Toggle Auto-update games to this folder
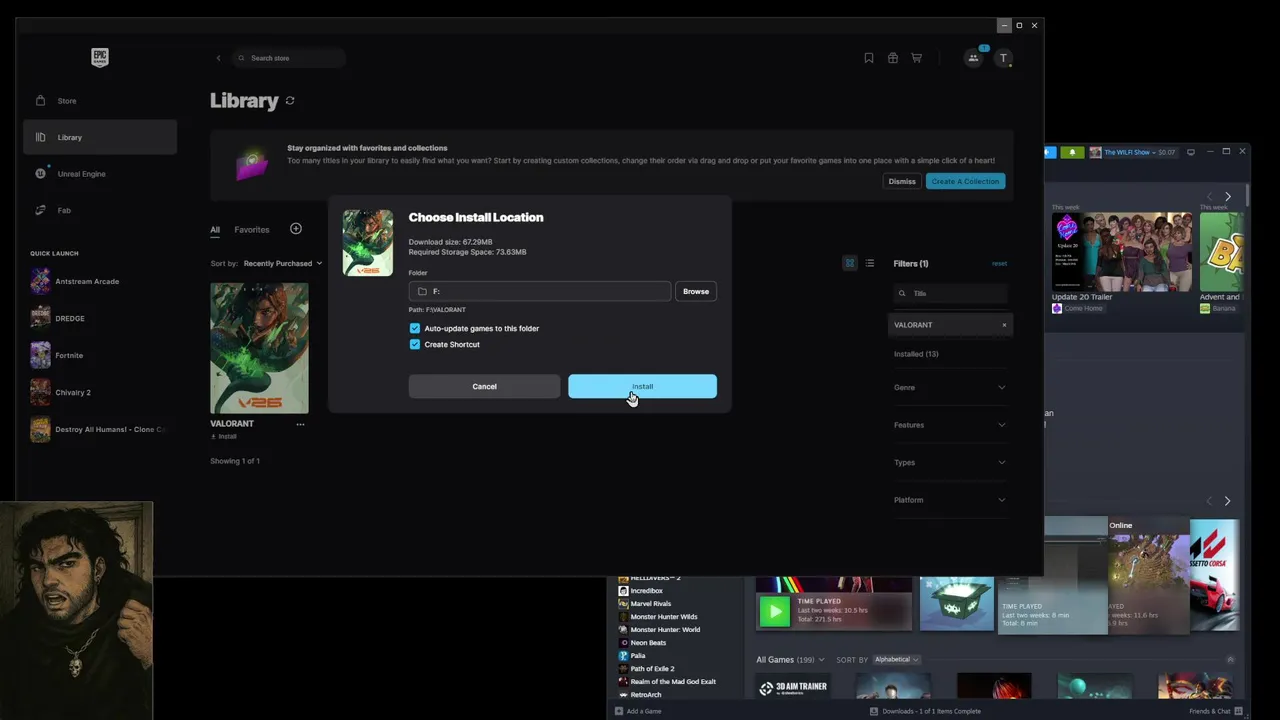Screen dimensions: 1280x720 (415, 328)
